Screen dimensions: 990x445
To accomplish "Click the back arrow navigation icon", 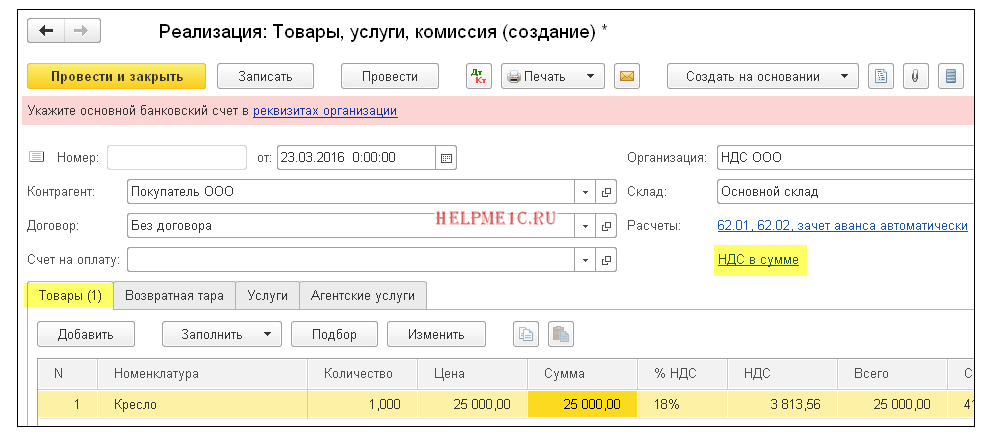I will pos(46,31).
